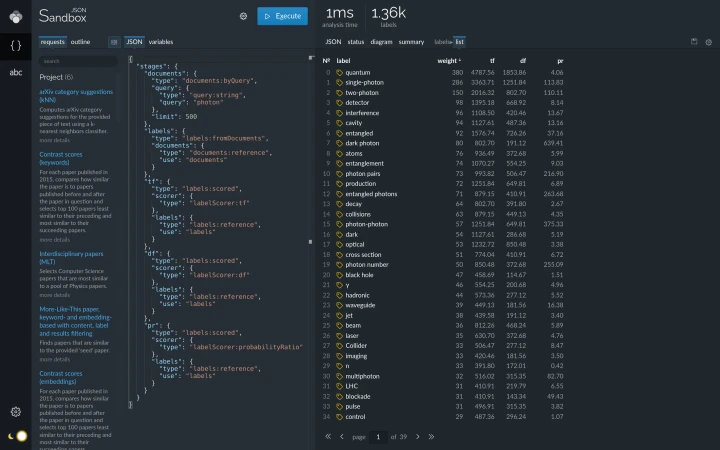Open the 'More-Like-This paper' request
The image size is (720, 450).
point(75,321)
